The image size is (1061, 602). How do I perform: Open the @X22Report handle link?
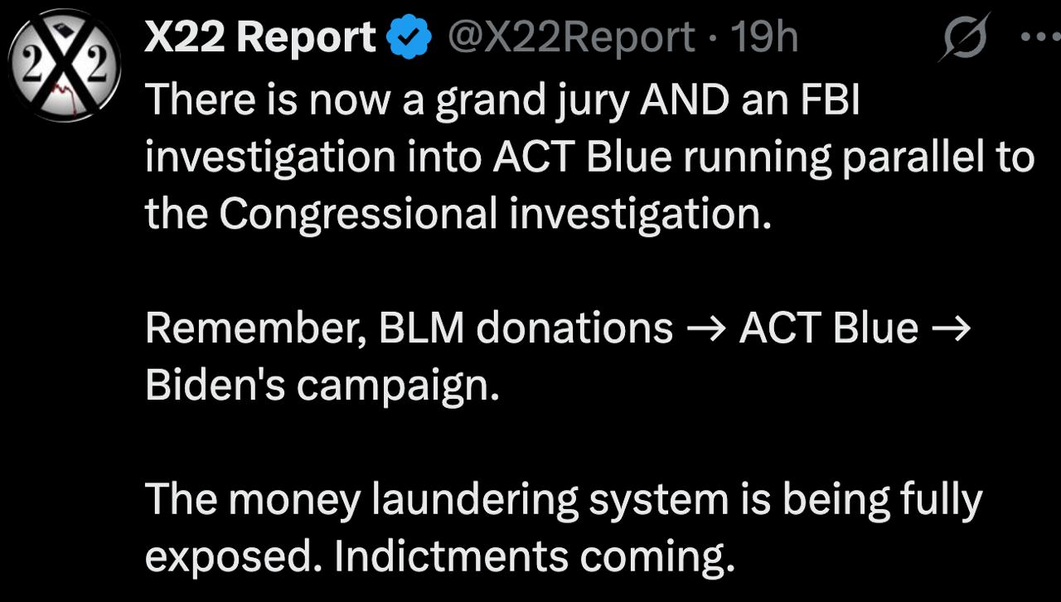(571, 39)
